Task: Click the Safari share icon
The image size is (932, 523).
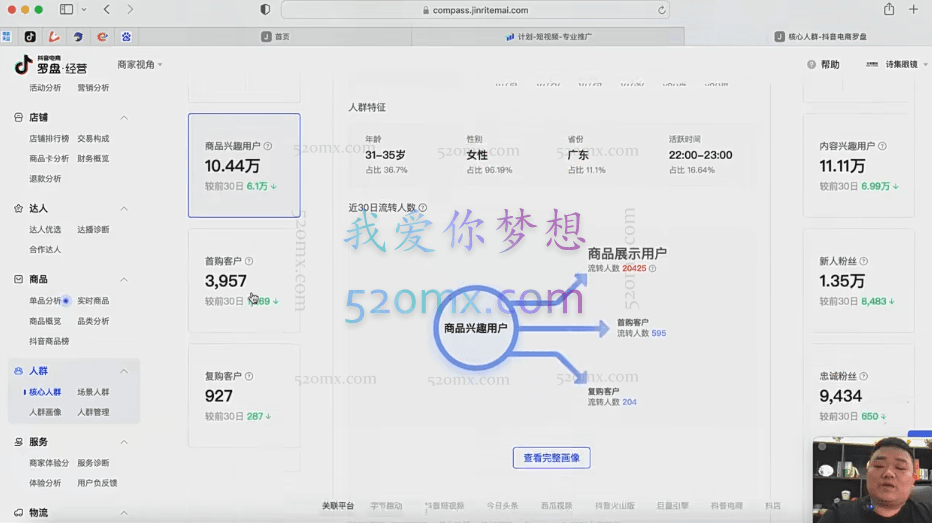Action: click(888, 10)
